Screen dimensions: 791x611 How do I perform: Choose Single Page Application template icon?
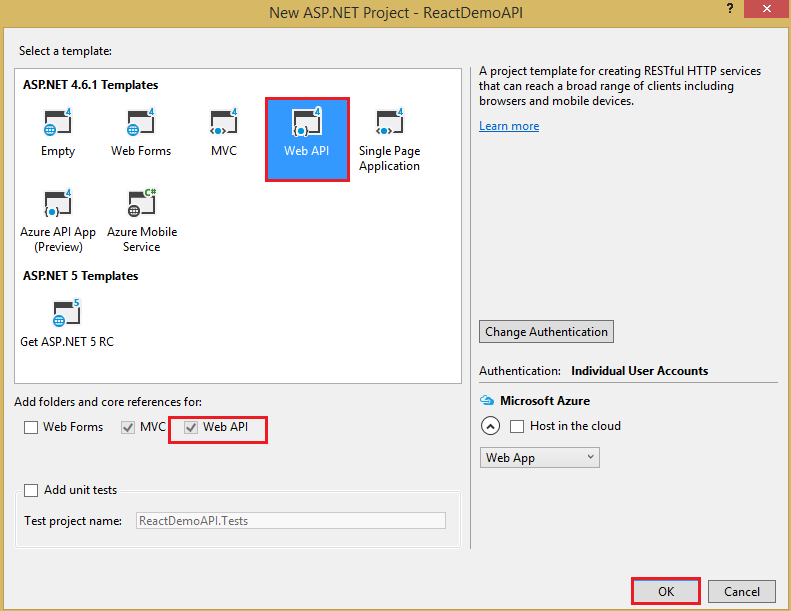coord(389,122)
